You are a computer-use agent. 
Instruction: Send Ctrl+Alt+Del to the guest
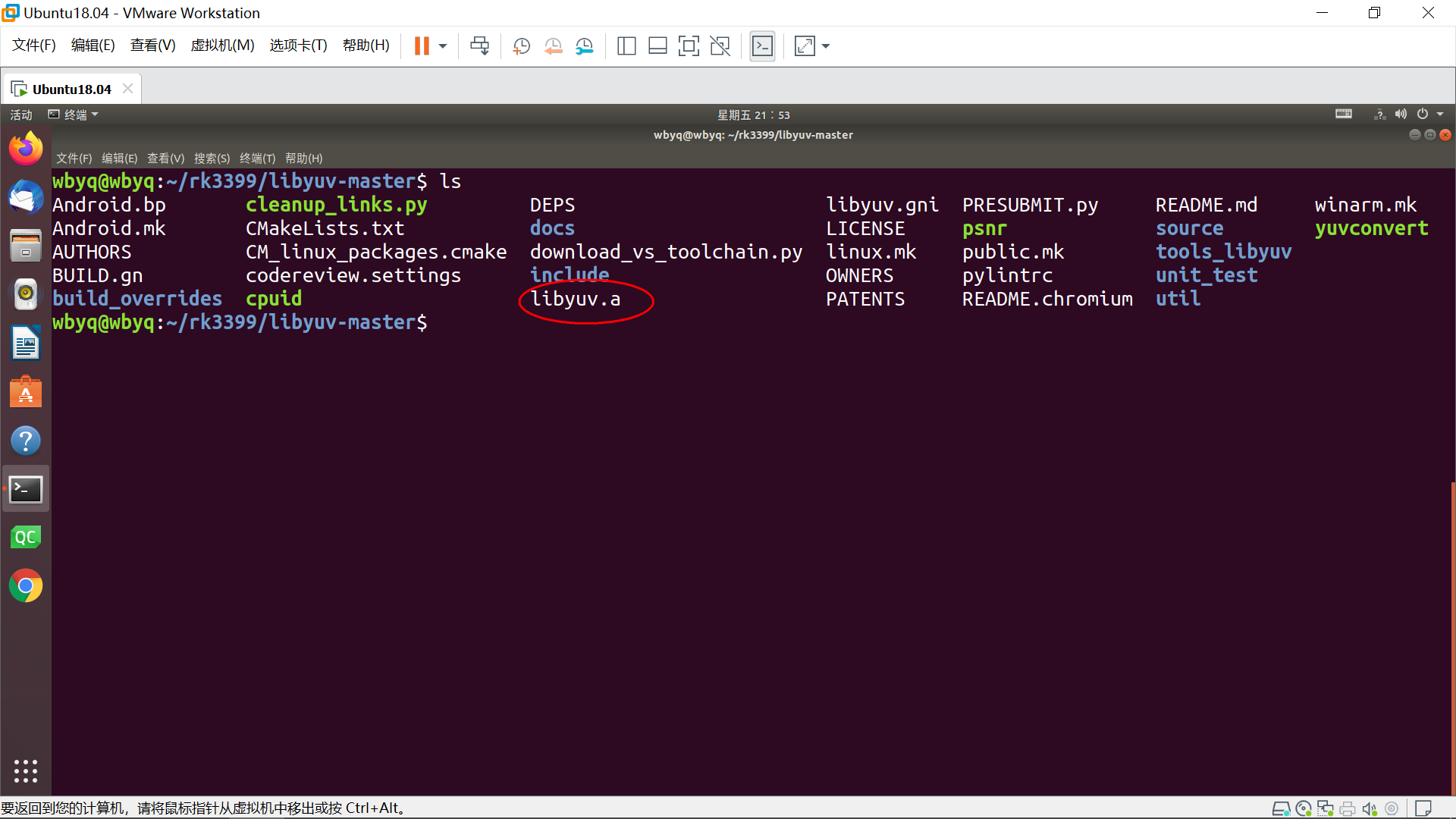[x=480, y=45]
